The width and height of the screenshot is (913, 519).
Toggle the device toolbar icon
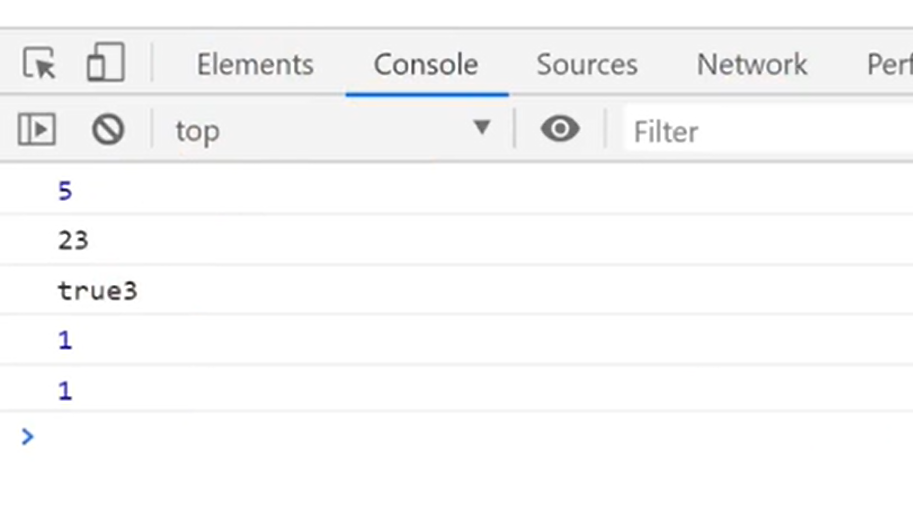point(105,63)
